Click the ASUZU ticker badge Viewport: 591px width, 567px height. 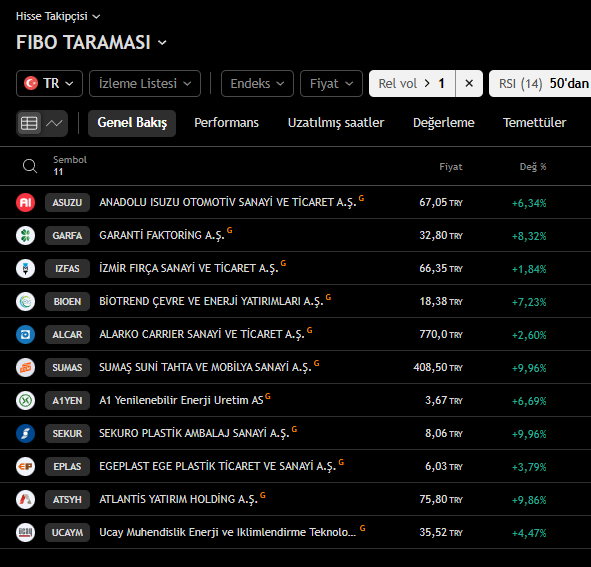[67, 202]
